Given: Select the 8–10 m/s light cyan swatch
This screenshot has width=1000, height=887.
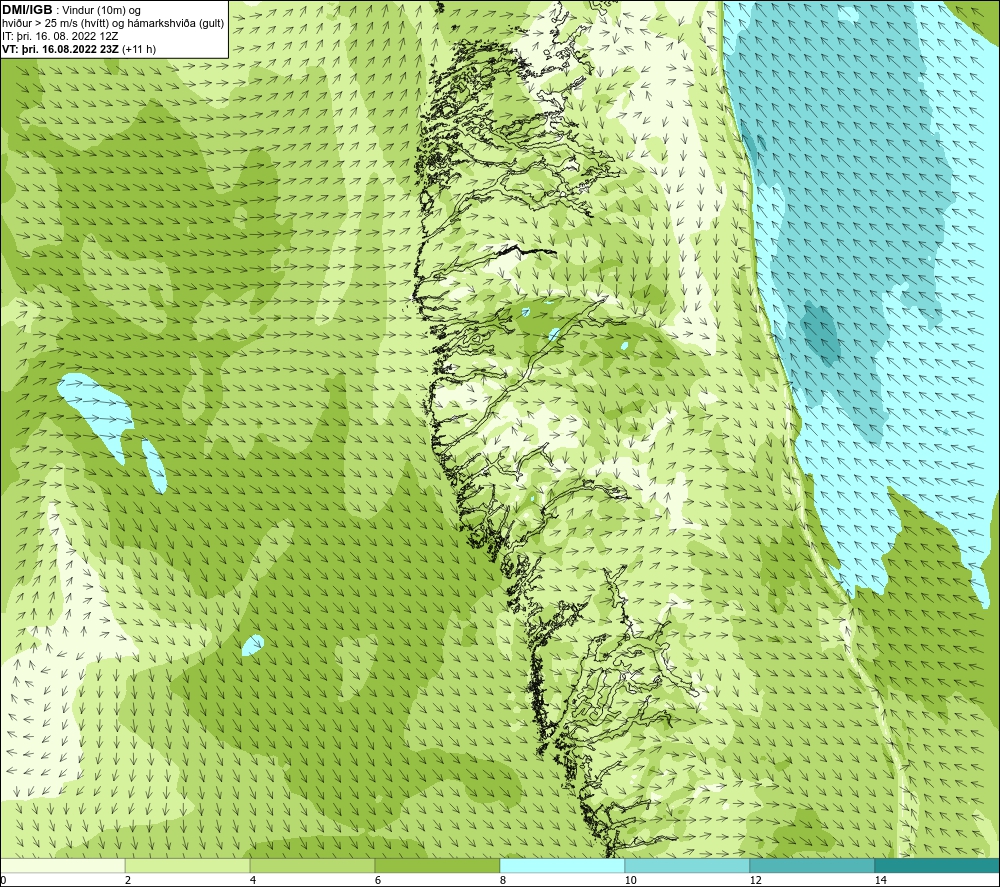Looking at the screenshot, I should click(x=562, y=865).
